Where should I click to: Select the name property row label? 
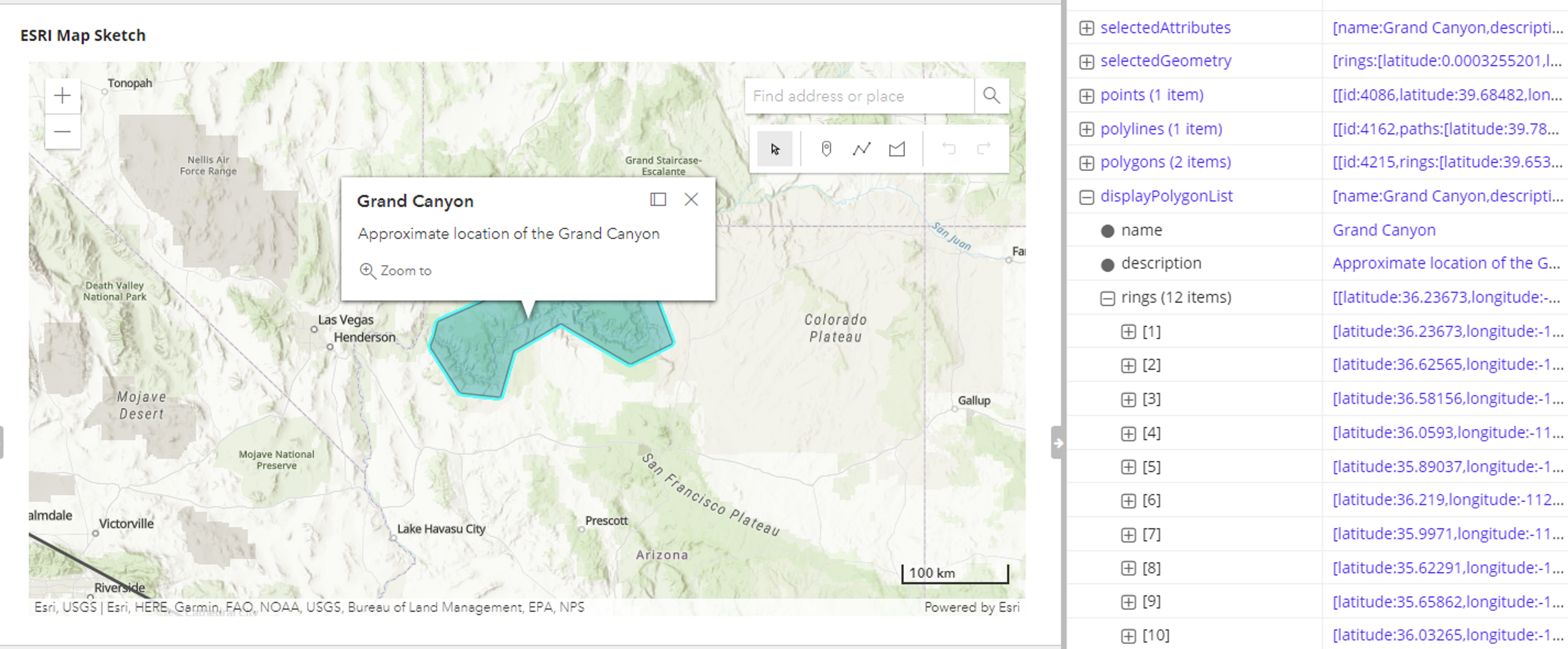[x=1141, y=230]
